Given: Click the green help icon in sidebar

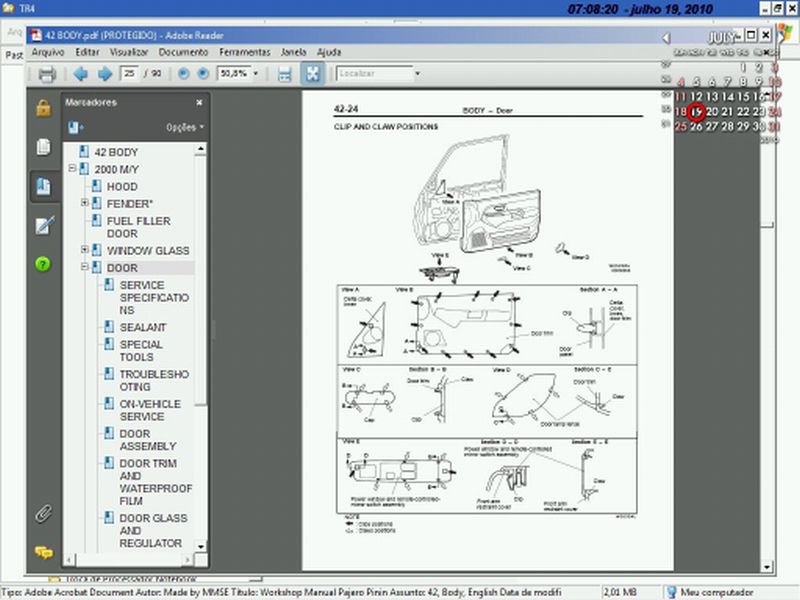Looking at the screenshot, I should click(43, 264).
